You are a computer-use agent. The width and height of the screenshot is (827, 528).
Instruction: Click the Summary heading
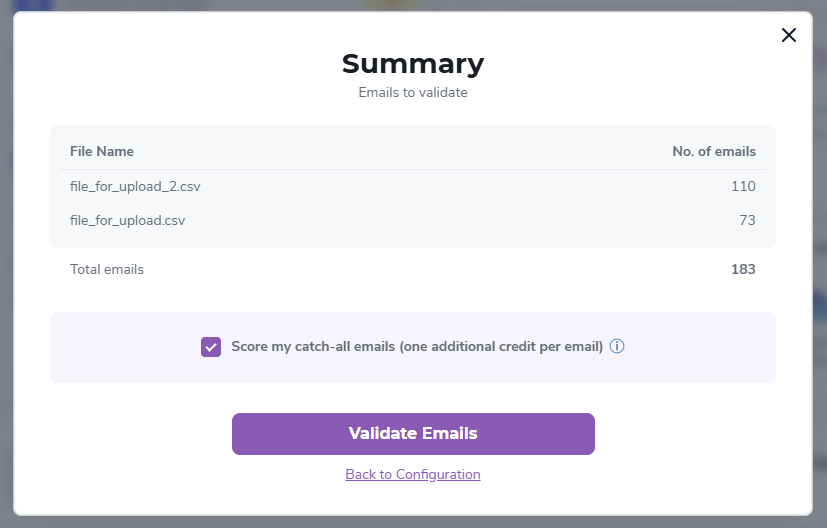pyautogui.click(x=413, y=63)
